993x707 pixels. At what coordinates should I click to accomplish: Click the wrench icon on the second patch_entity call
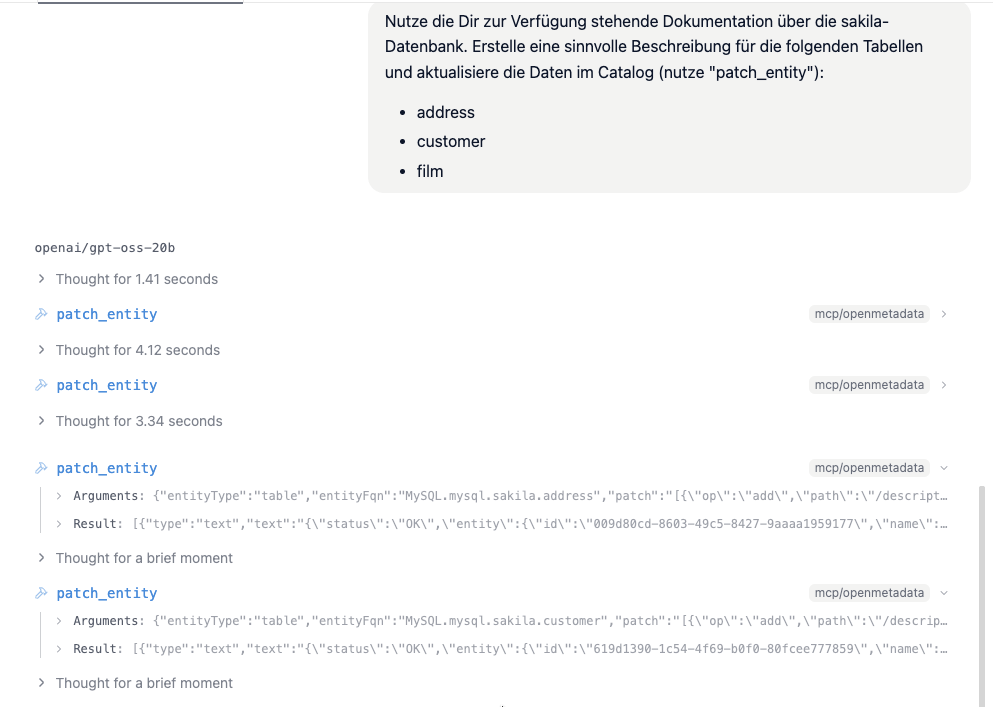pos(41,385)
